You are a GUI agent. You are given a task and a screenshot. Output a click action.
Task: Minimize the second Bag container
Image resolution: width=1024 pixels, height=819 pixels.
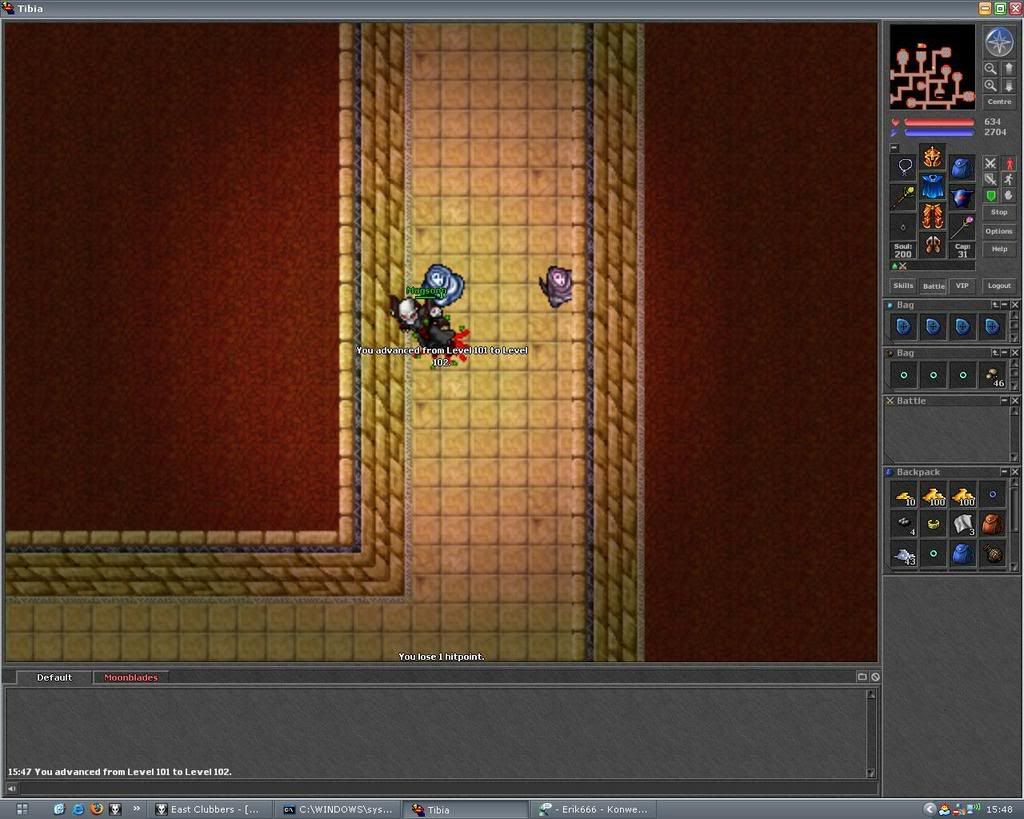pos(1005,353)
